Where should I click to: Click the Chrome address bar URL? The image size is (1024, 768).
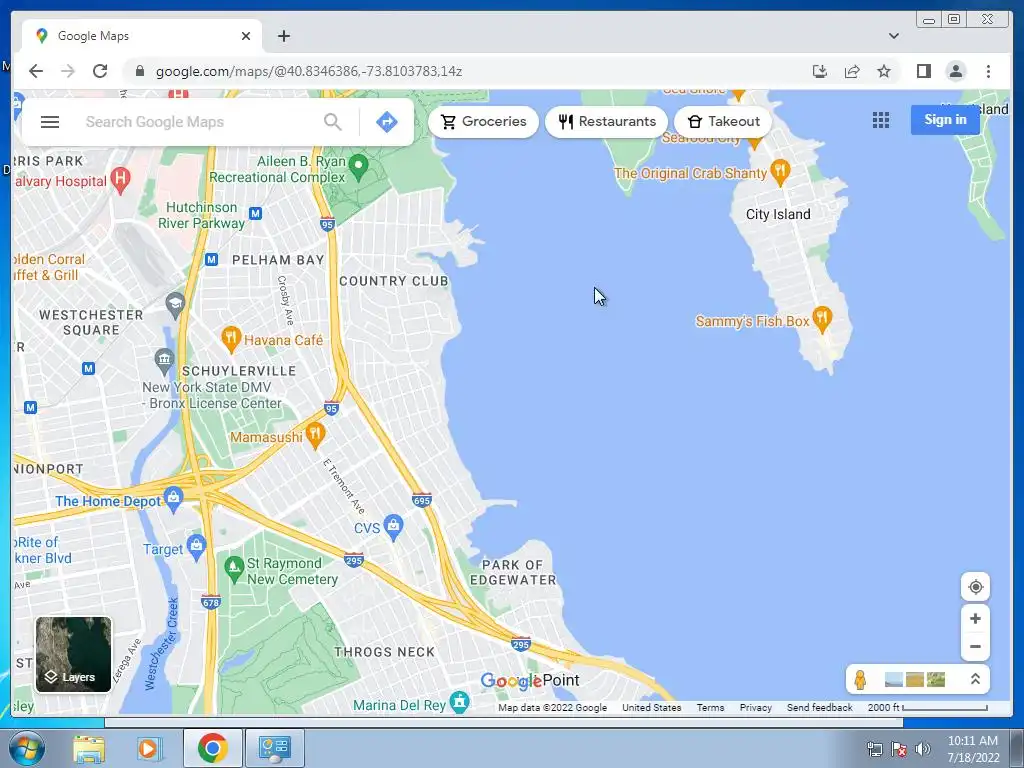coord(308,71)
